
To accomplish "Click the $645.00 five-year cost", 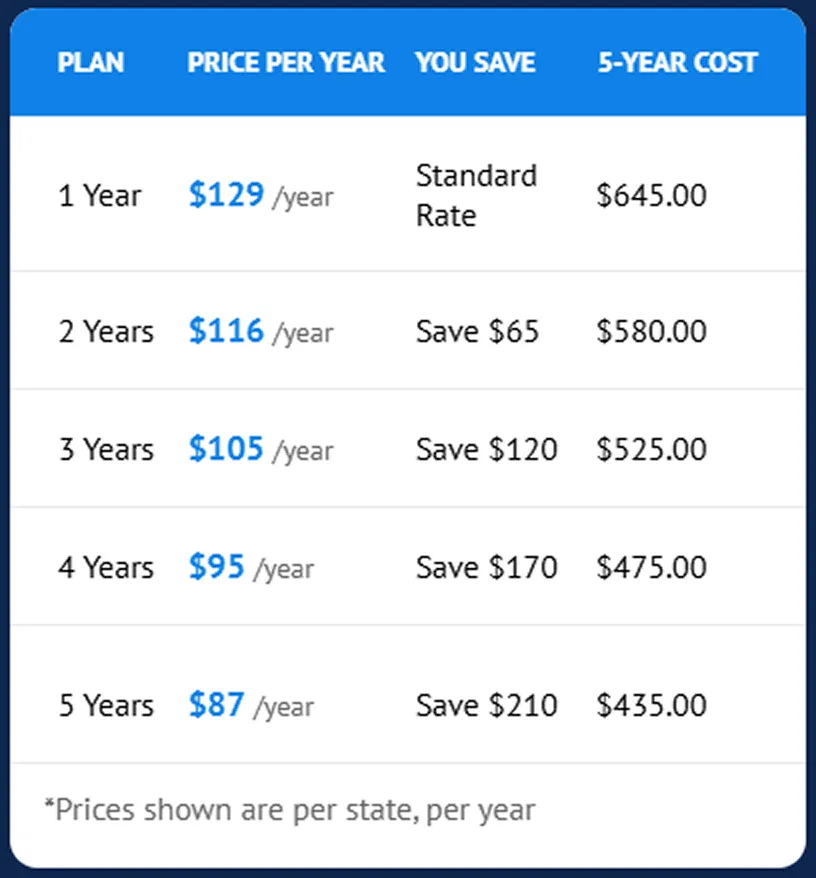I will click(652, 196).
